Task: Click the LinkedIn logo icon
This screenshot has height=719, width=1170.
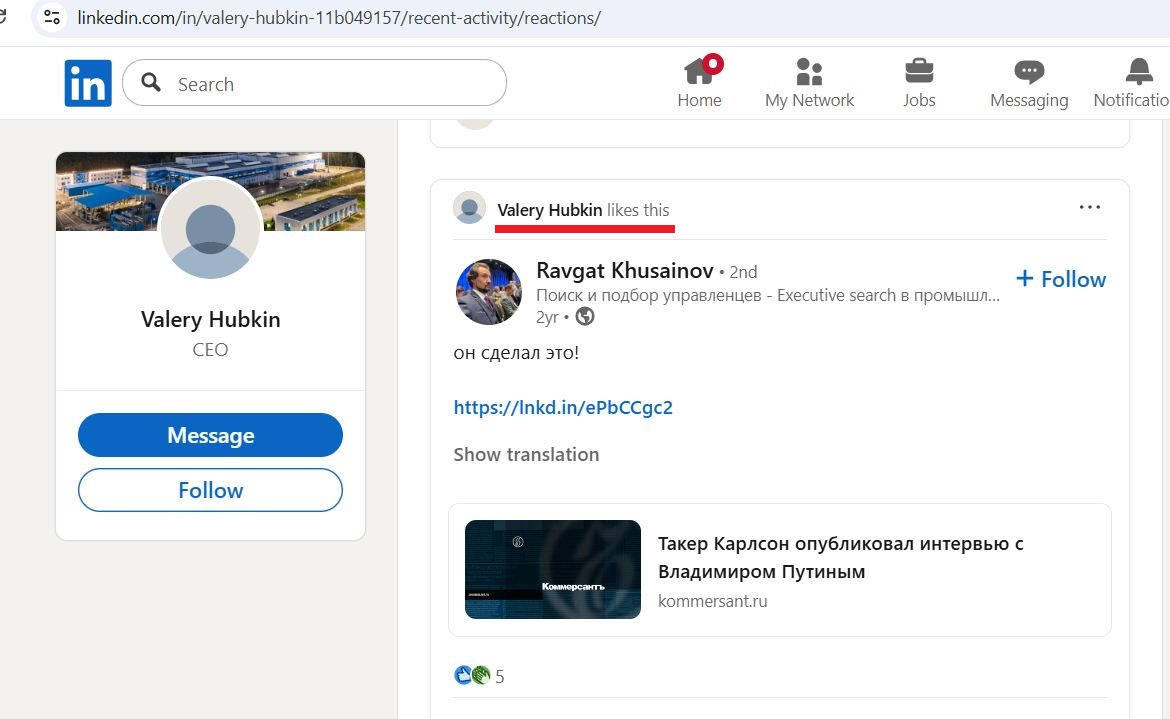Action: click(x=88, y=83)
